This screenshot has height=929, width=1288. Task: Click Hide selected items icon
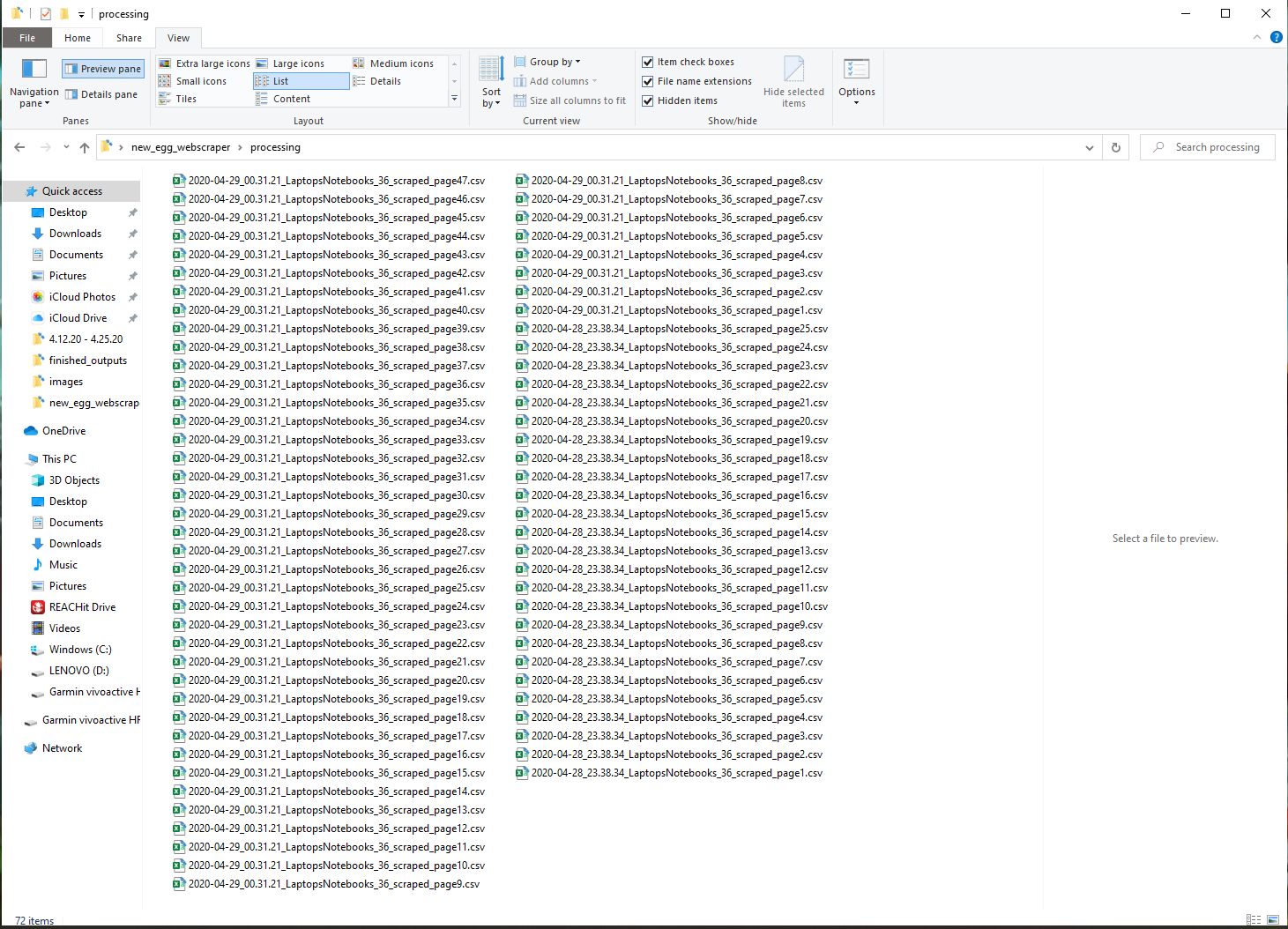793,82
